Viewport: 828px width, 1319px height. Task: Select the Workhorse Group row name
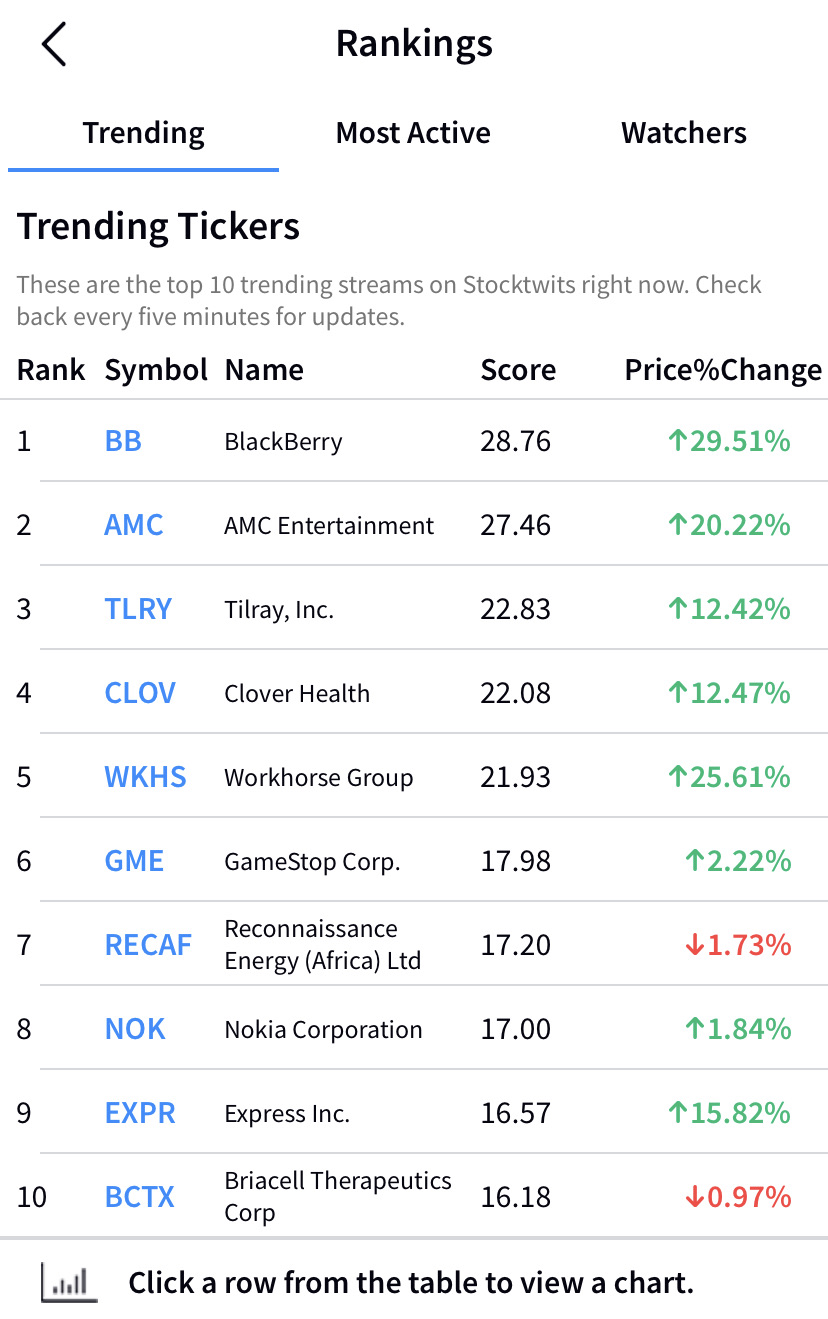[x=318, y=778]
